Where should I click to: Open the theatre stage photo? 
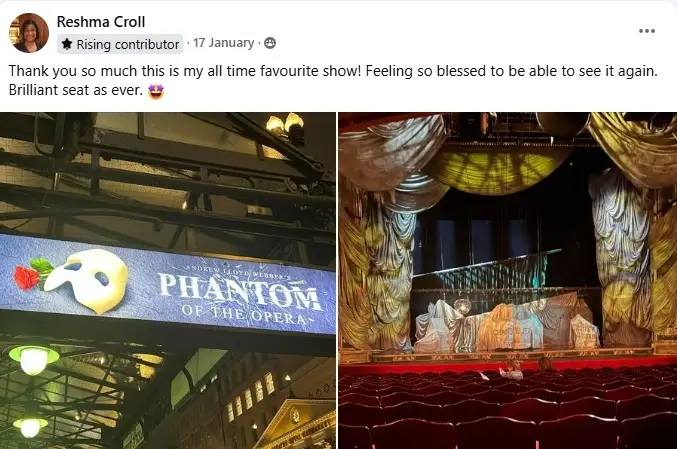click(508, 281)
